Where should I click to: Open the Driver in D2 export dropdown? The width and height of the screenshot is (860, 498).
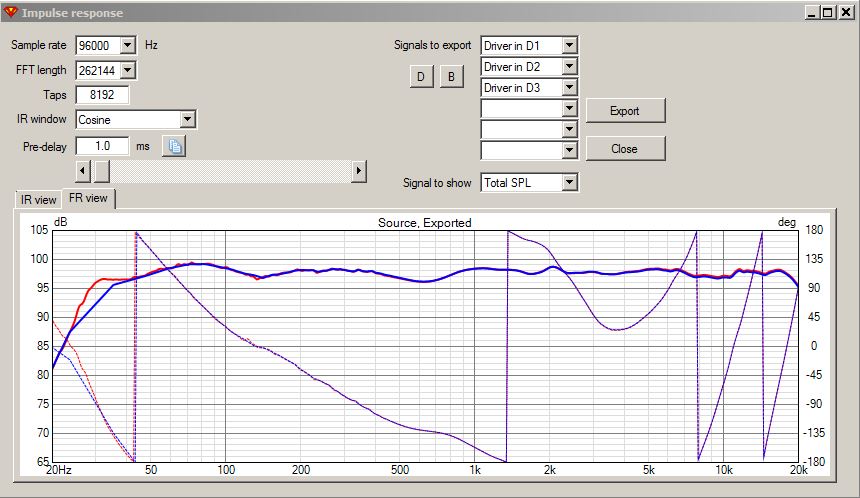(569, 67)
